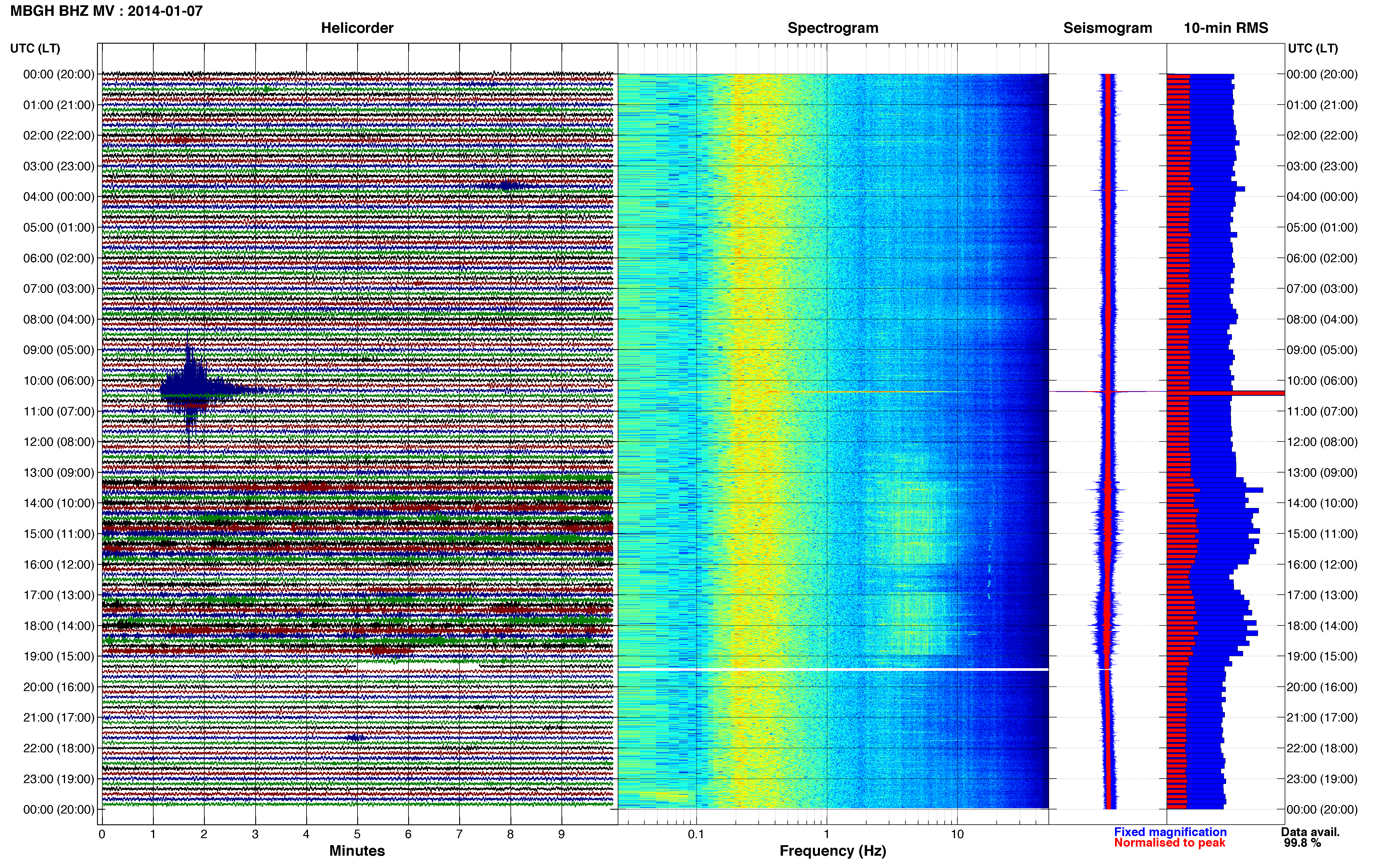Click the 'Data avail.' label

[x=1310, y=832]
